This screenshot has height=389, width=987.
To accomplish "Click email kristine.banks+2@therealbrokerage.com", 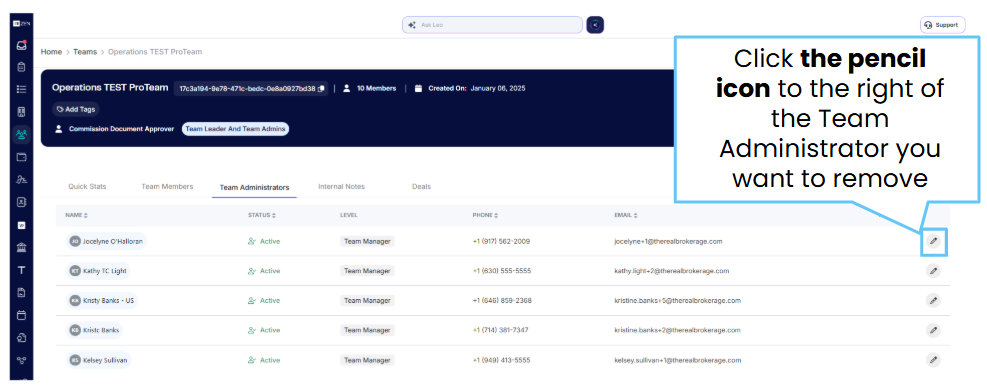I will pyautogui.click(x=677, y=330).
